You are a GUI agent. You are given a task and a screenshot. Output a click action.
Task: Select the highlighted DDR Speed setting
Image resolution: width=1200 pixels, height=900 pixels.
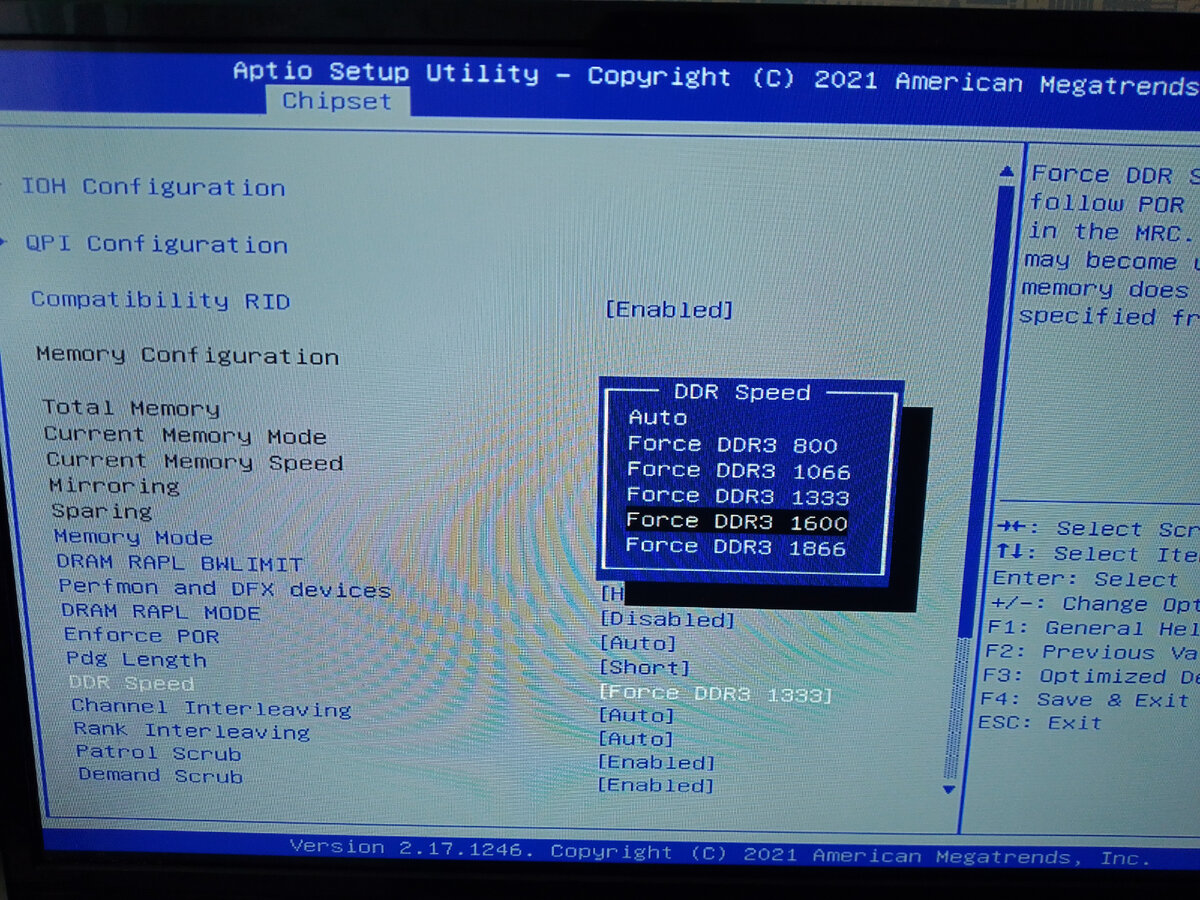131,684
